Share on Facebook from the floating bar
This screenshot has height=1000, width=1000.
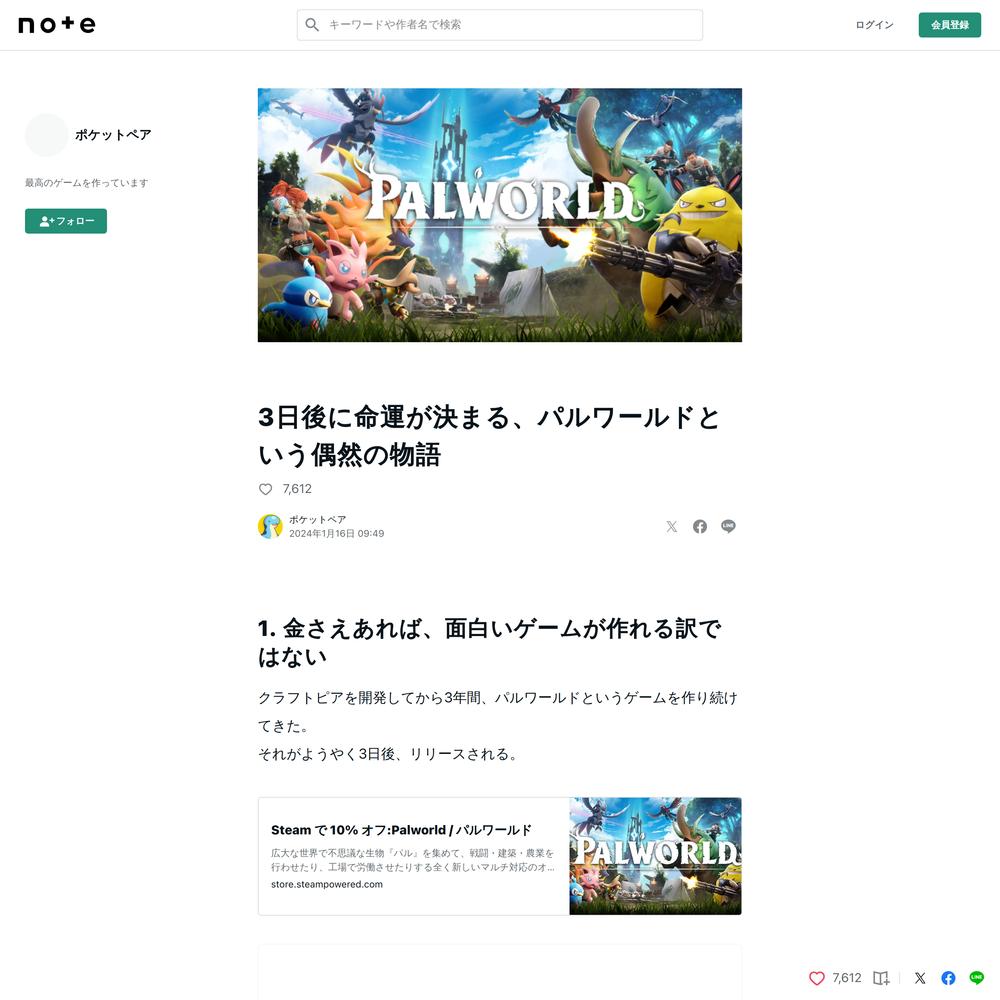948,978
